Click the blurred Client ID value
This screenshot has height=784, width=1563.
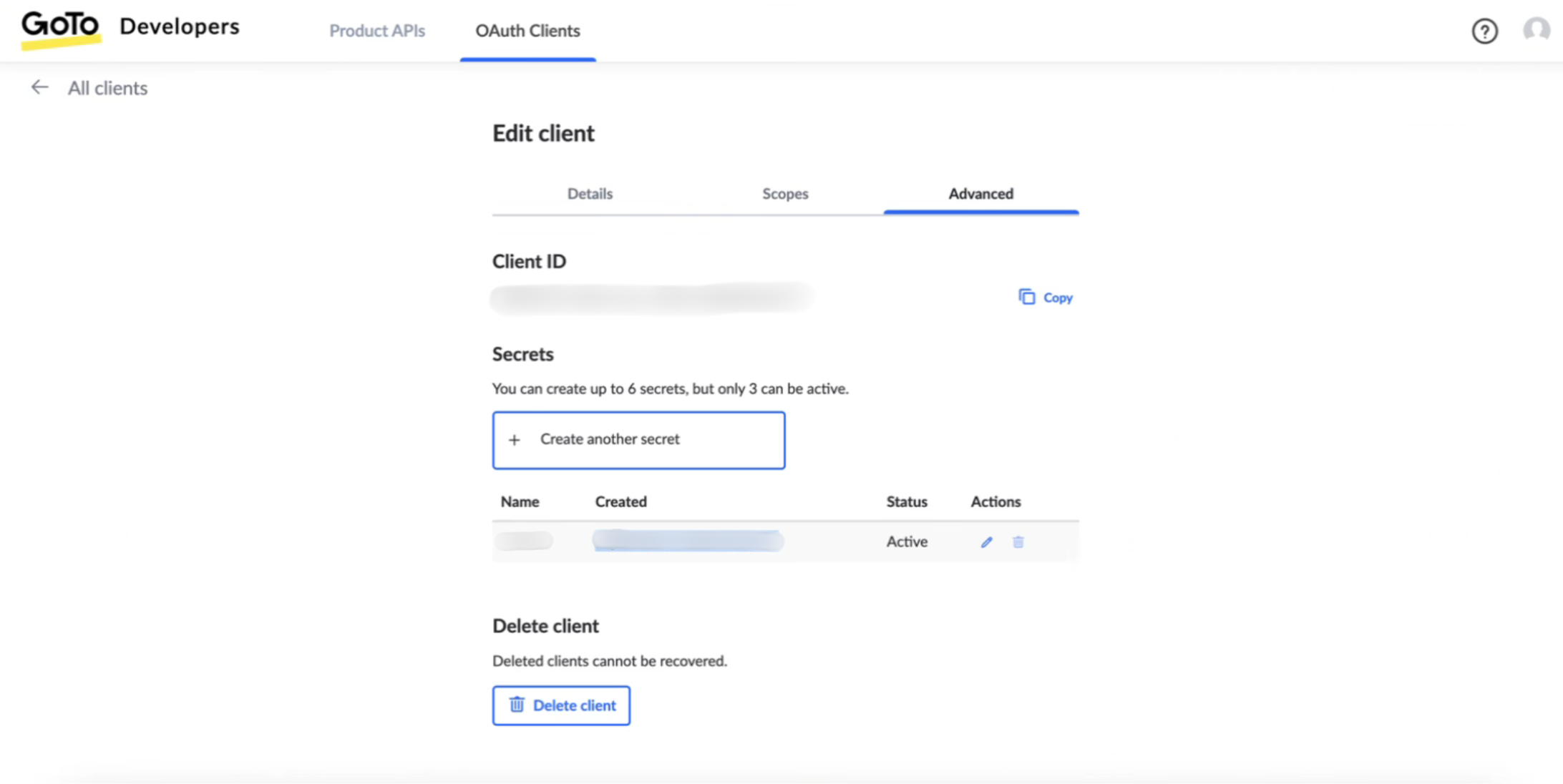(651, 298)
